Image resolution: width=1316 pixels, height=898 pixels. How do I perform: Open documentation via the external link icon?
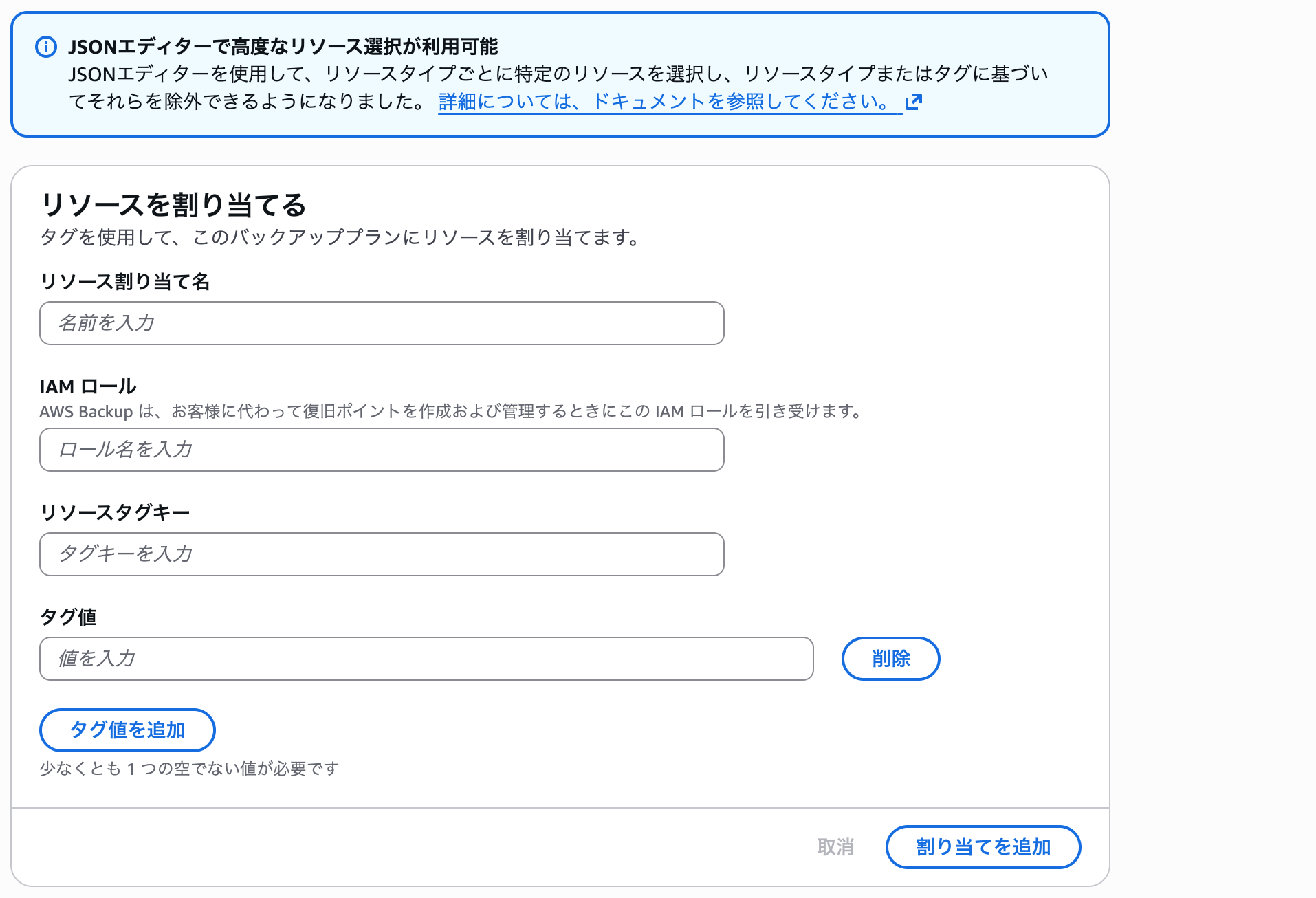click(x=914, y=101)
